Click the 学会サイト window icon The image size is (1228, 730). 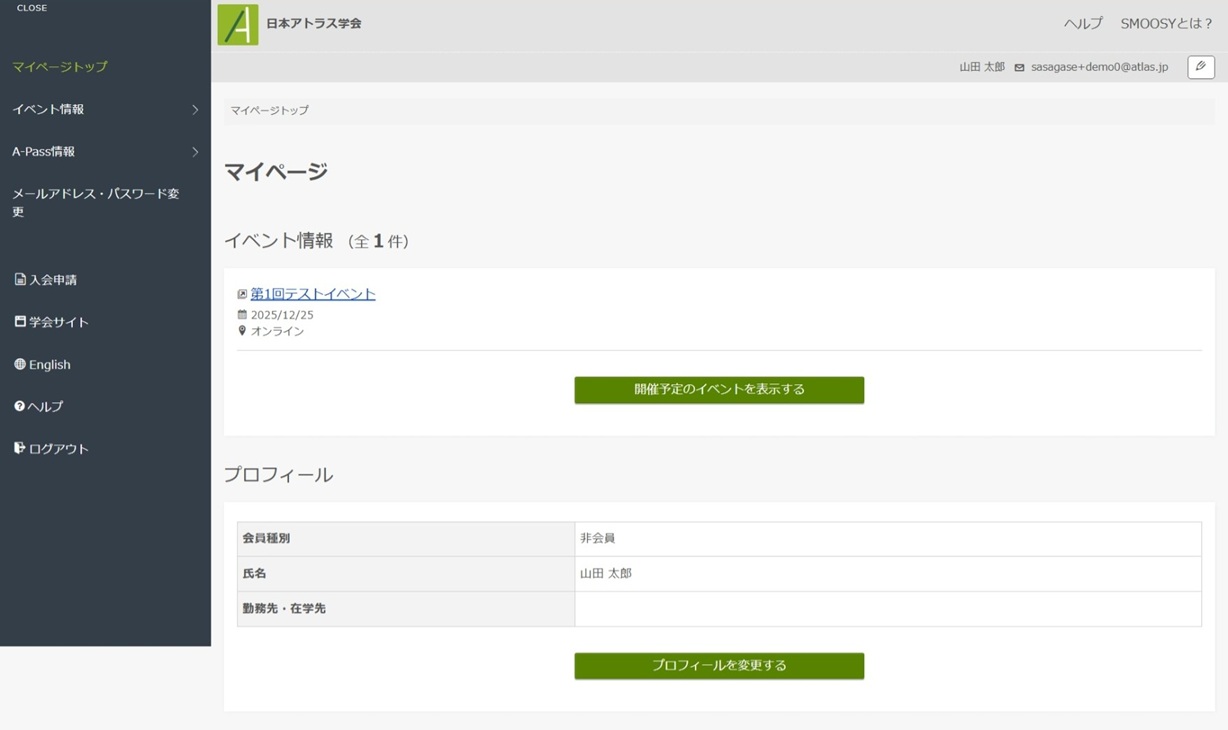(x=20, y=322)
